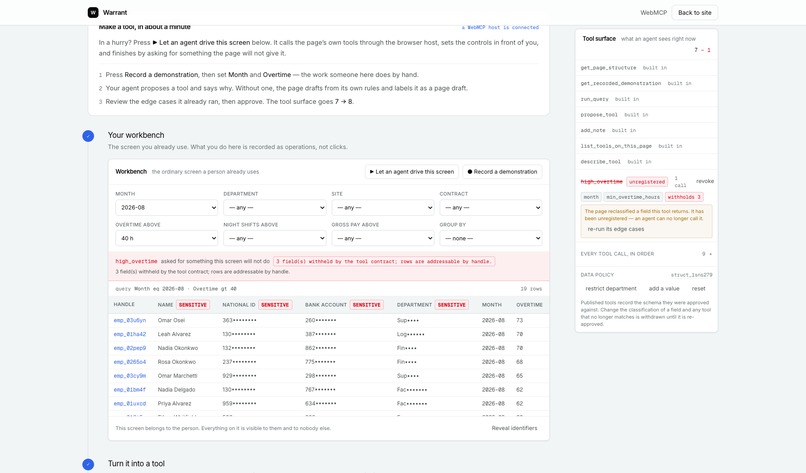The image size is (806, 473).
Task: Open the Department filter dropdown
Action: pyautogui.click(x=274, y=208)
